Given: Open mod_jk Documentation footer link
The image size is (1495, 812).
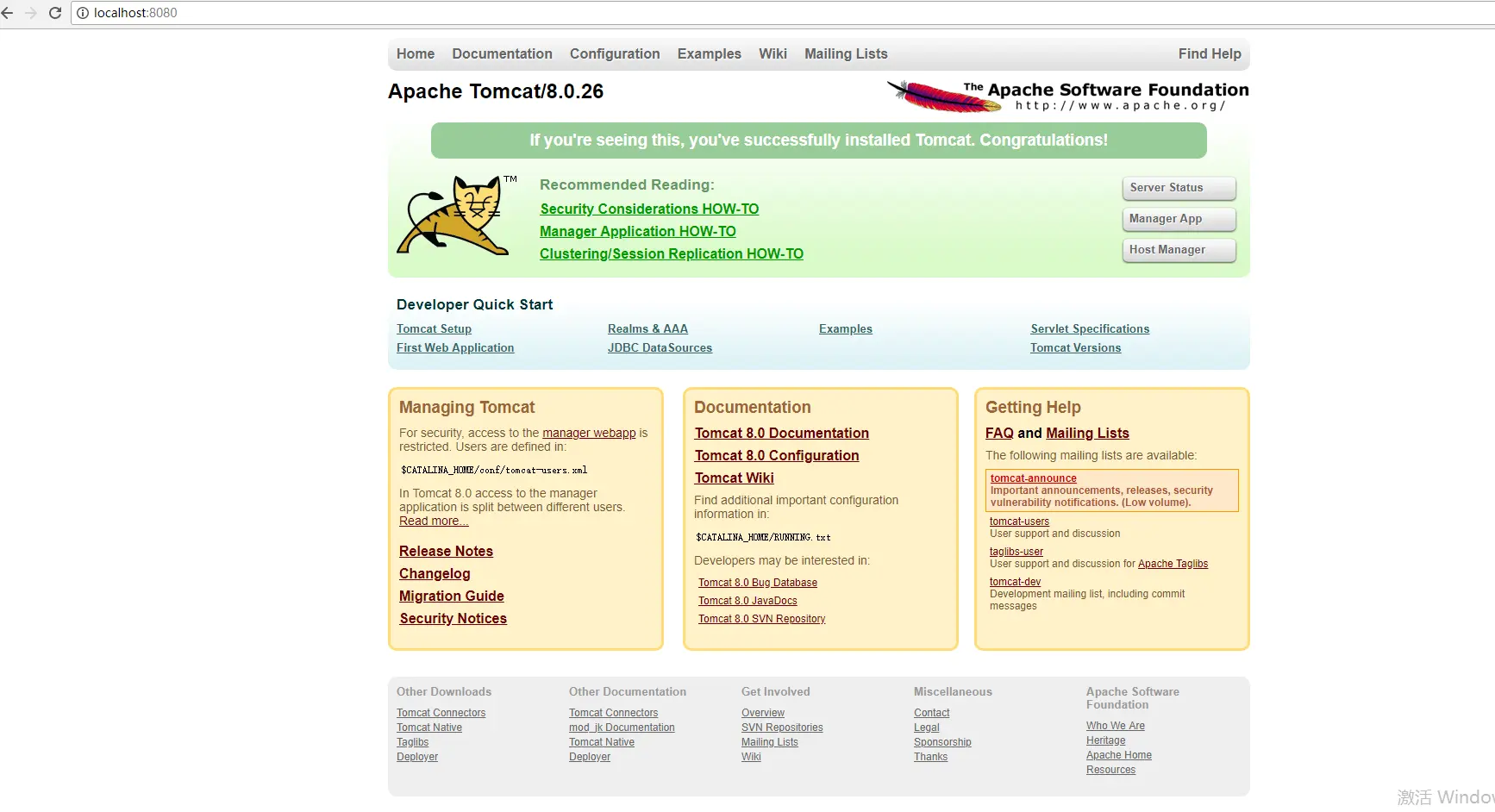Looking at the screenshot, I should click(622, 728).
